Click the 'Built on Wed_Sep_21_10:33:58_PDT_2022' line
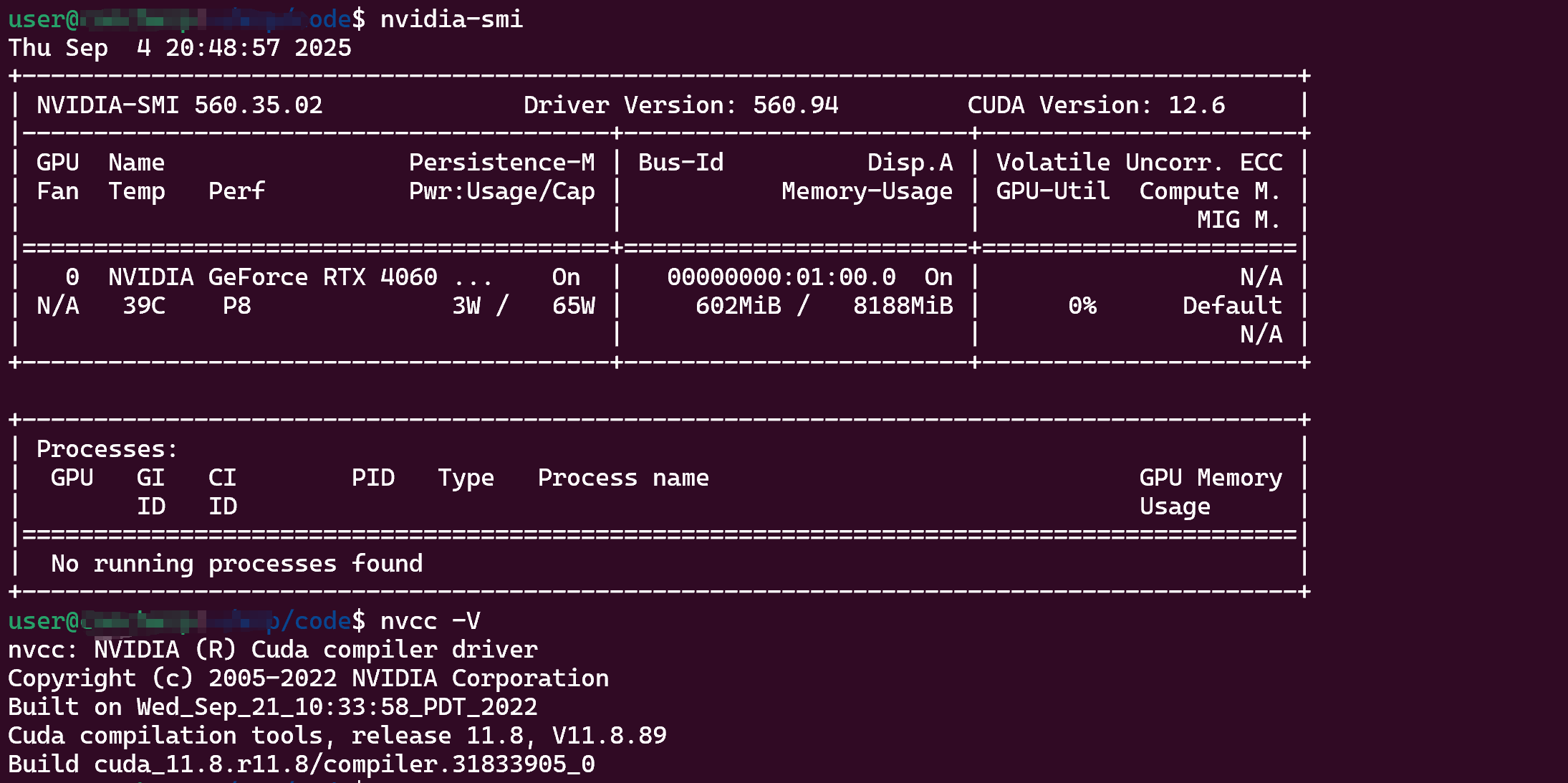The height and width of the screenshot is (783, 1568). 273,707
